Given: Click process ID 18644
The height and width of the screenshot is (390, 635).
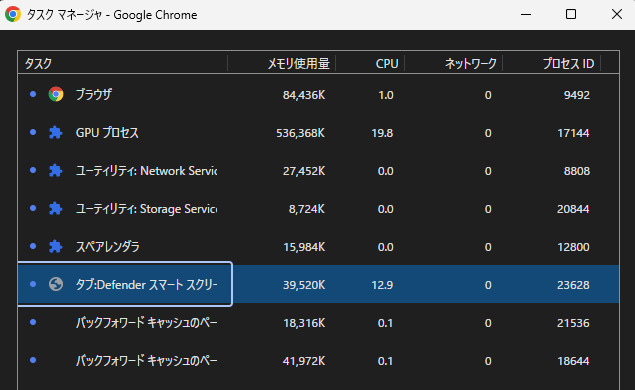Looking at the screenshot, I should [x=573, y=361].
